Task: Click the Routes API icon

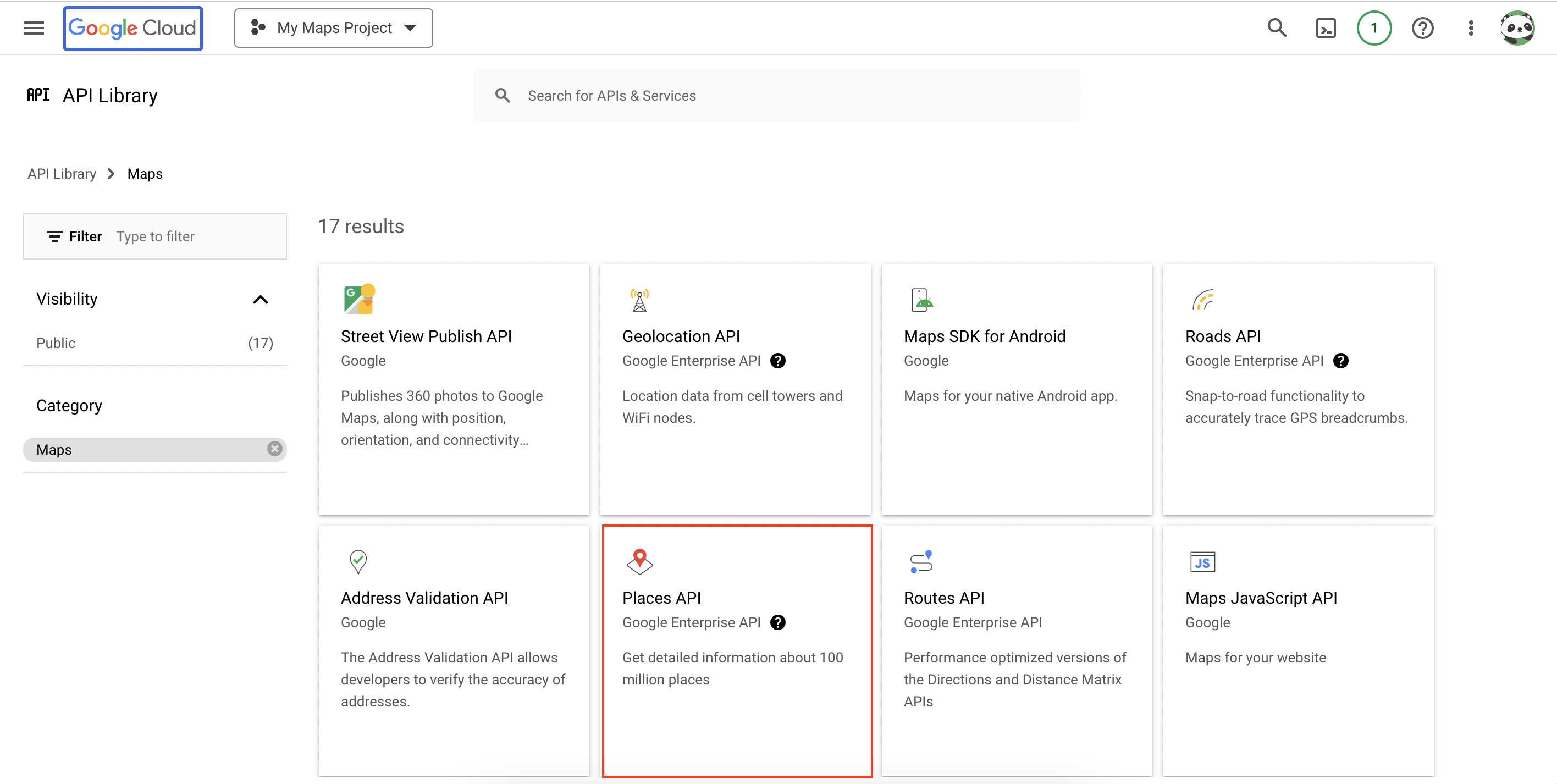Action: click(921, 561)
